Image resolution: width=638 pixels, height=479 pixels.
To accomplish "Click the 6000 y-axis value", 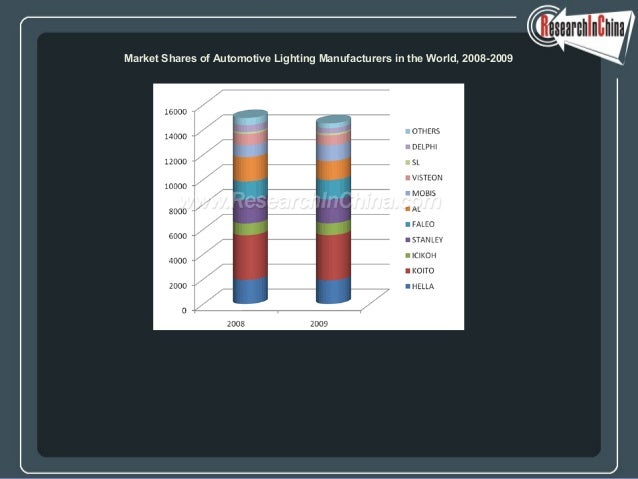I will (x=178, y=236).
